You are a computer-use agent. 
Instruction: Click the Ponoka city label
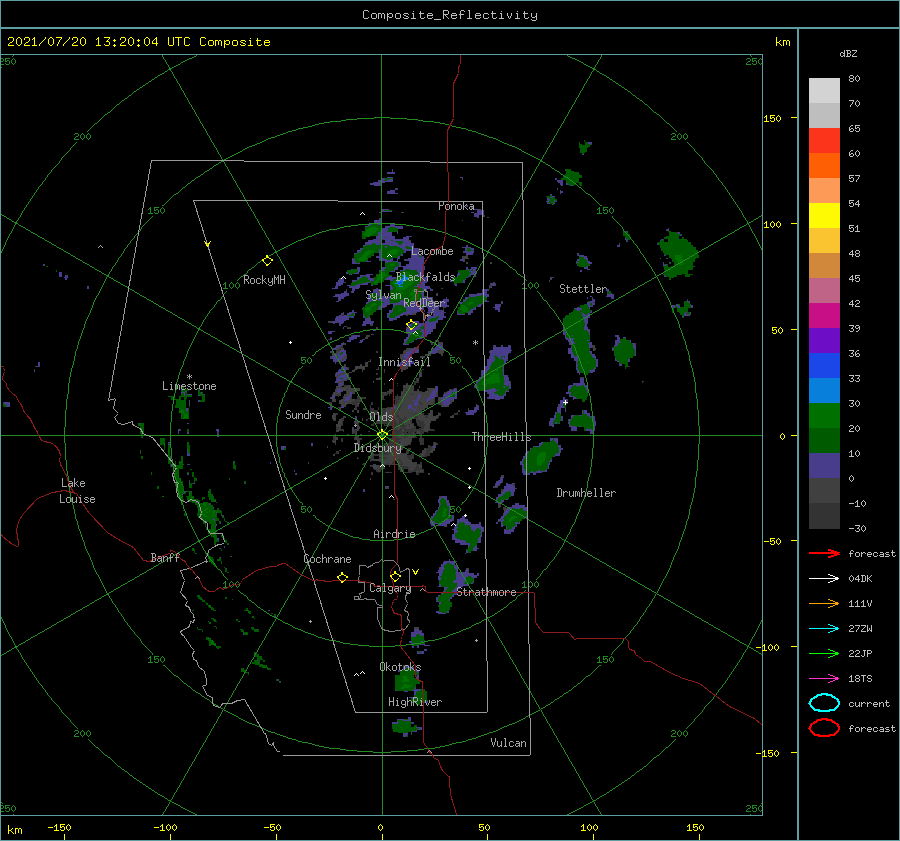click(456, 206)
